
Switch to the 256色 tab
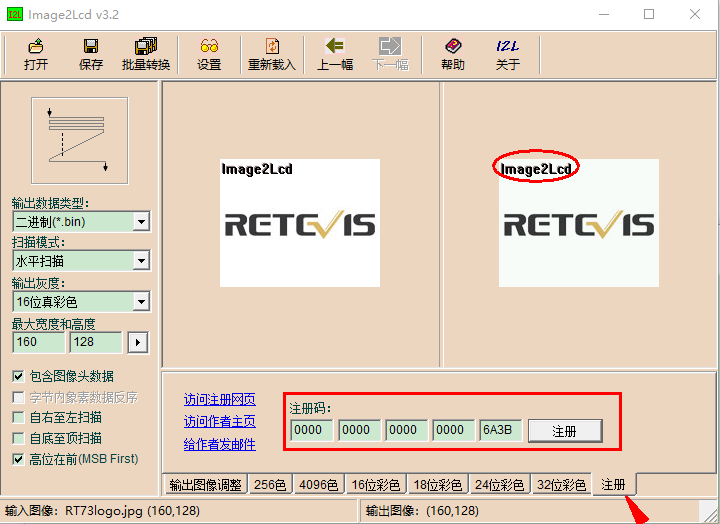[270, 485]
